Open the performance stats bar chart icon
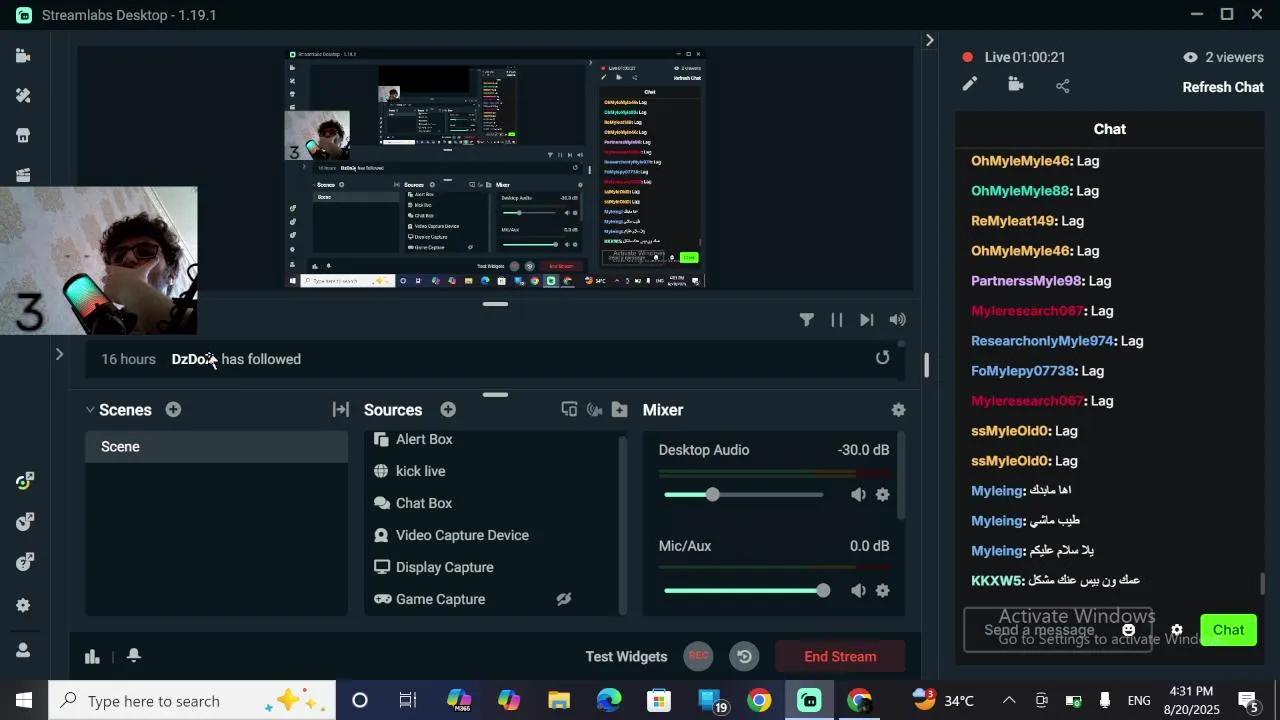Viewport: 1280px width, 720px height. tap(92, 657)
